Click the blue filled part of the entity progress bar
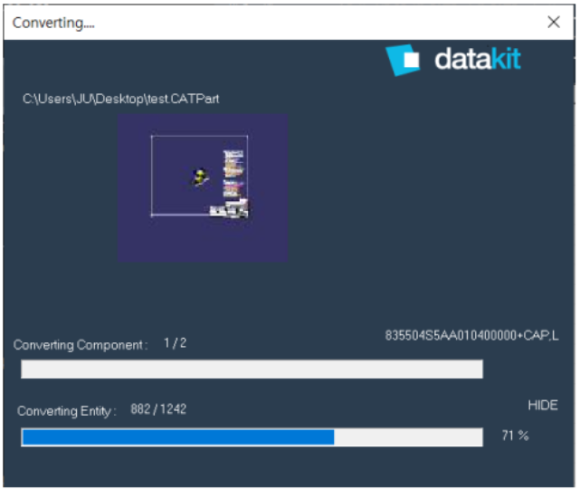This screenshot has height=489, width=580. pyautogui.click(x=178, y=437)
